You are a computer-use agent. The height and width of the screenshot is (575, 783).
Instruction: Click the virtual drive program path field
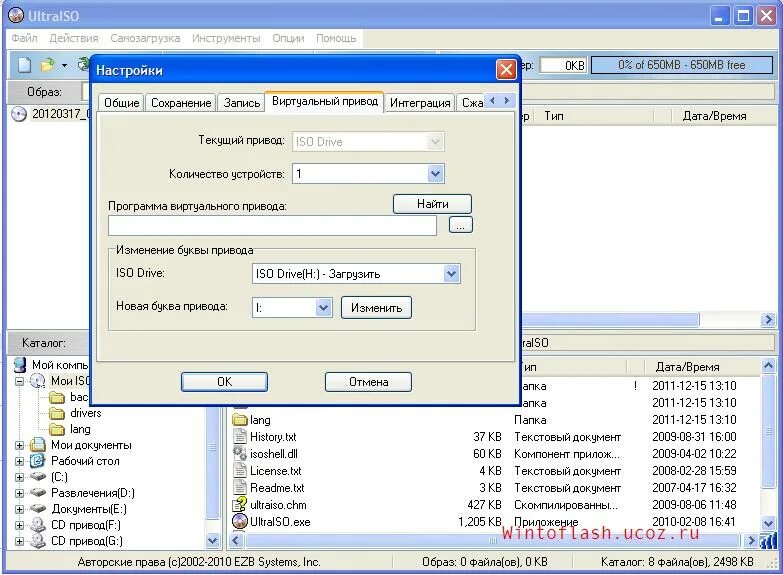pyautogui.click(x=273, y=226)
